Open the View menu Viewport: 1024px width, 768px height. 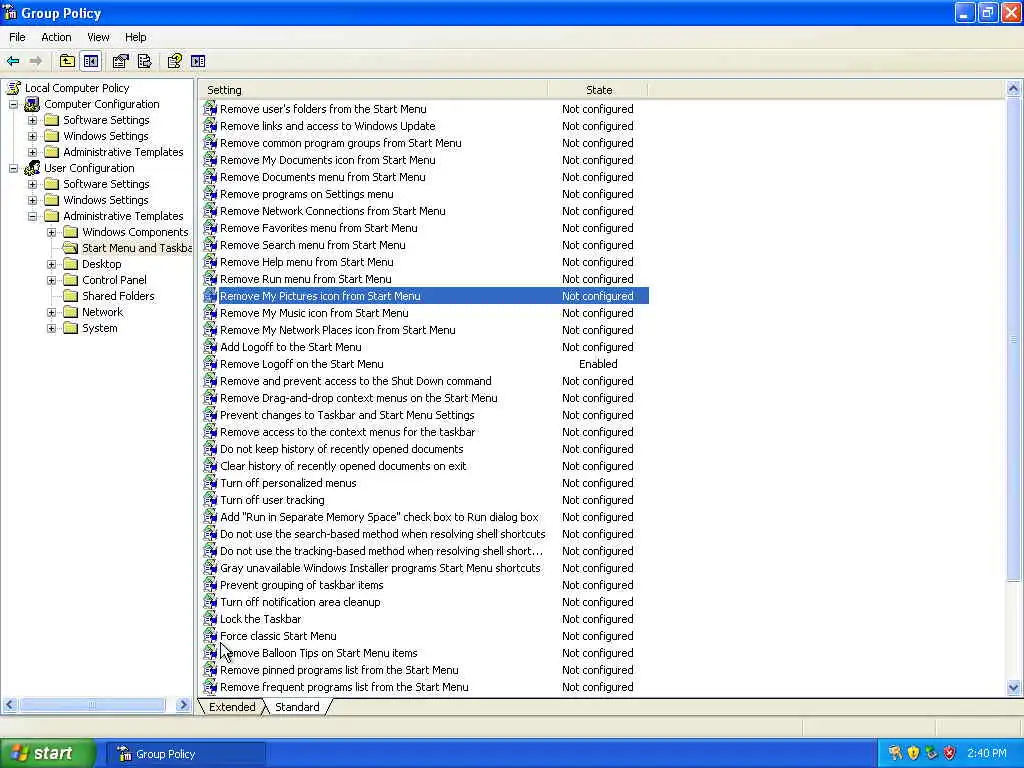[98, 37]
